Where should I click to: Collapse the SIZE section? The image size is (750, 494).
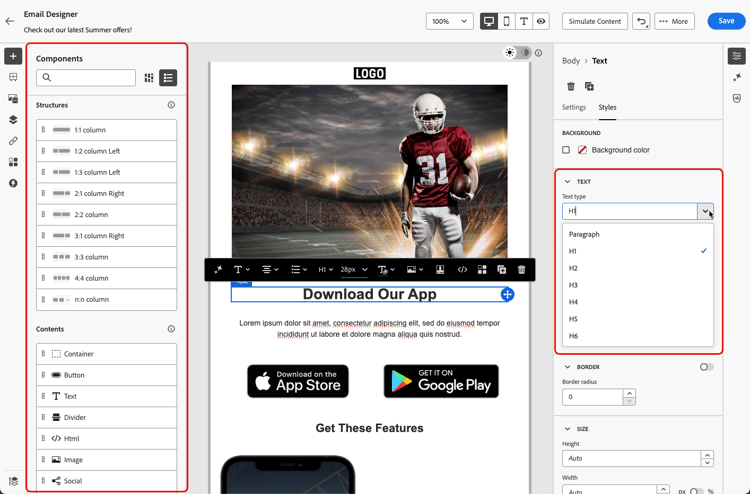(x=567, y=428)
